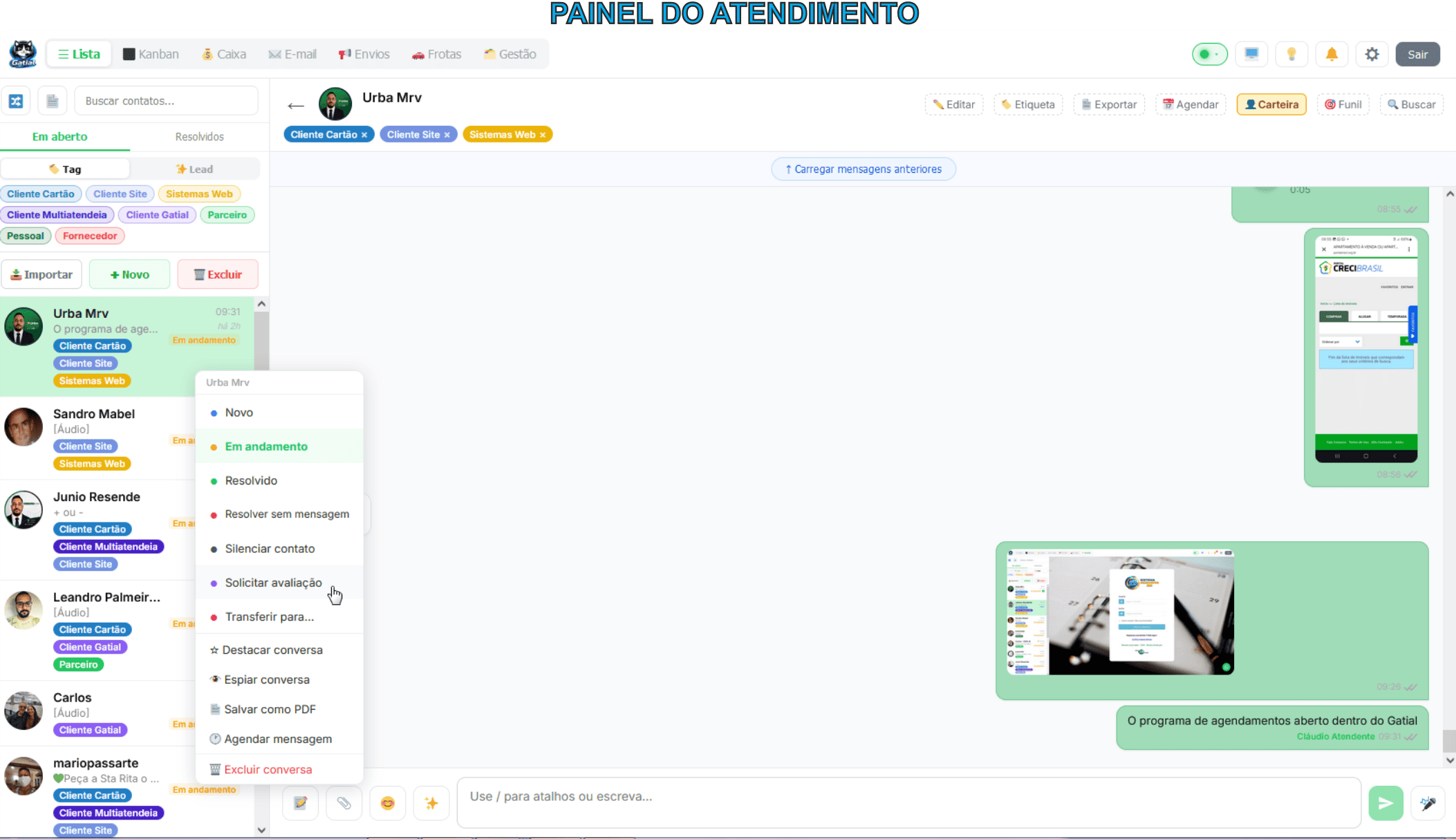
Task: Click the document icon beside contact search
Action: [x=53, y=101]
